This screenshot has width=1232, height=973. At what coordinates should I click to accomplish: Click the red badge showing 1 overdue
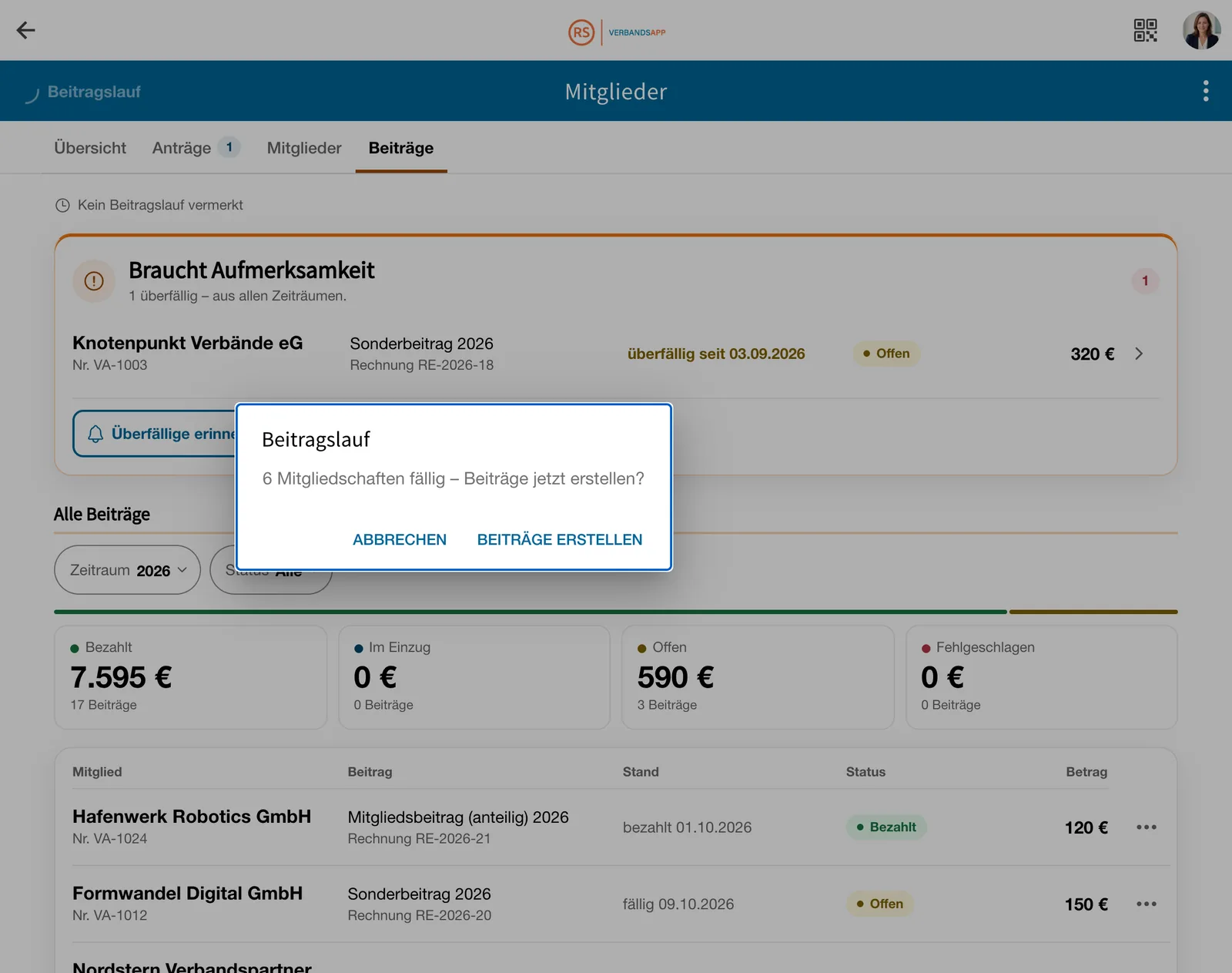pyautogui.click(x=1145, y=281)
